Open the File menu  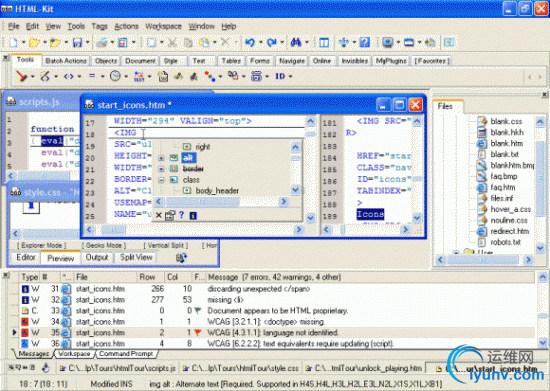pyautogui.click(x=14, y=26)
